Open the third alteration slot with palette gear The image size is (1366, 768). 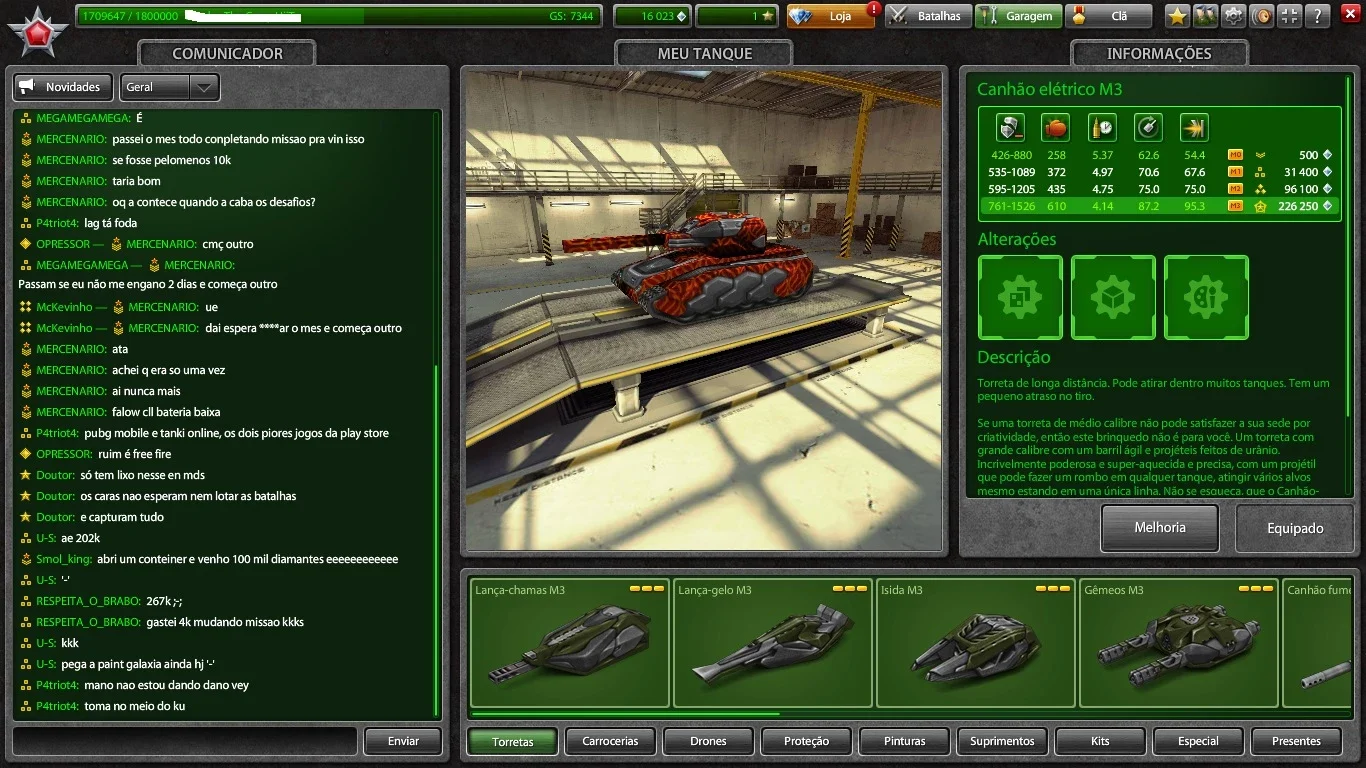(x=1206, y=297)
